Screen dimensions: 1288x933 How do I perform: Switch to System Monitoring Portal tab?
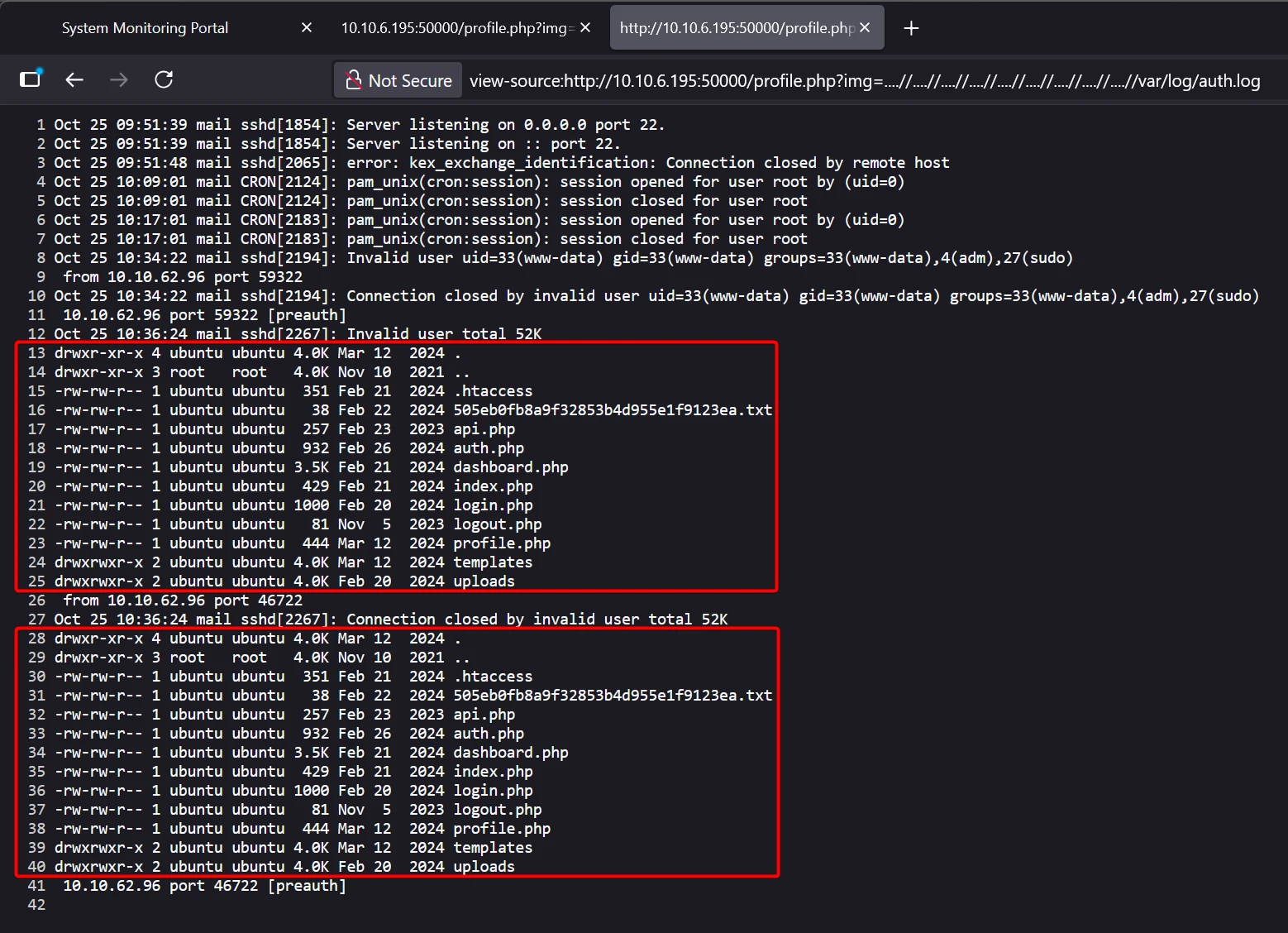coord(145,28)
